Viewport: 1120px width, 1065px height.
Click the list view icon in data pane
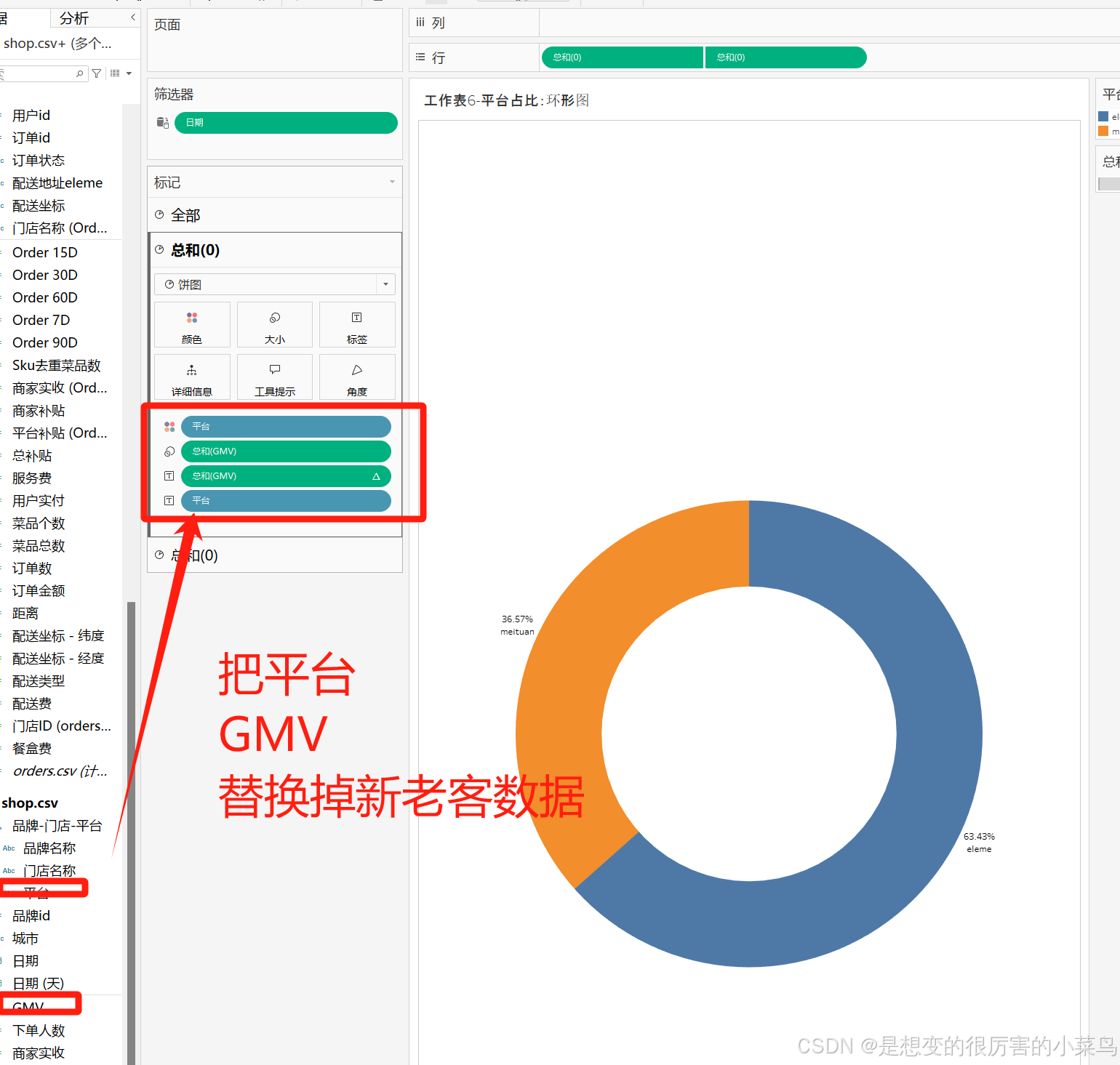coord(115,73)
